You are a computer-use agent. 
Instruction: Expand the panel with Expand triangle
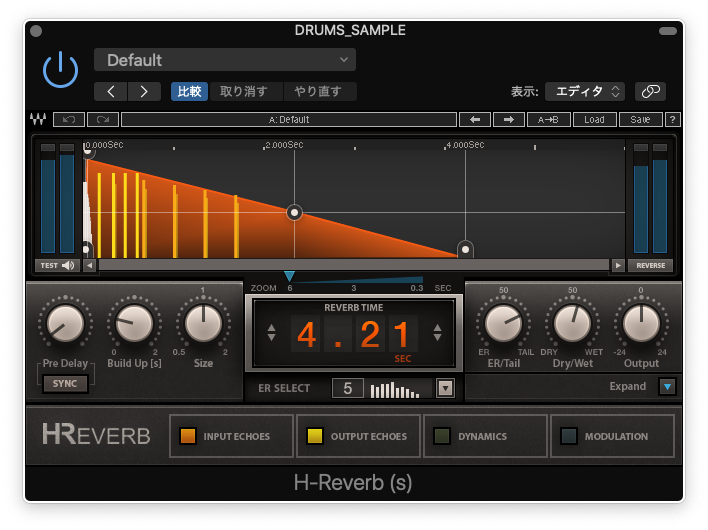(667, 387)
